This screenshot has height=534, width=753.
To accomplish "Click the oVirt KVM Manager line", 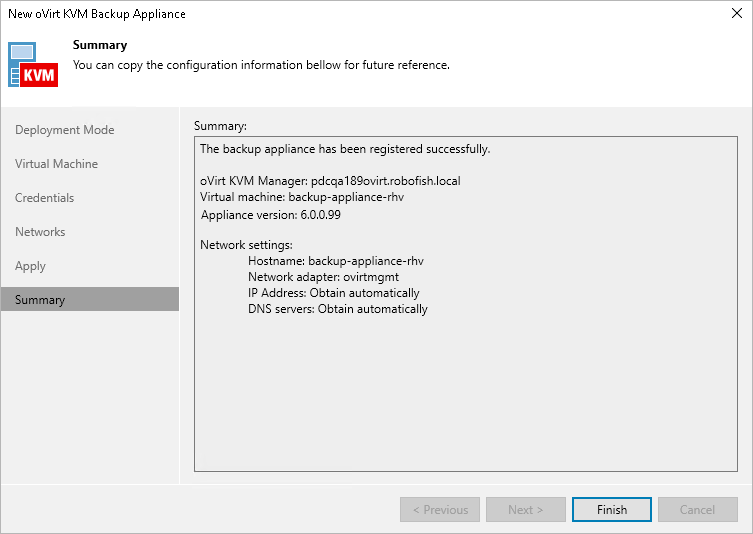I will tap(330, 182).
